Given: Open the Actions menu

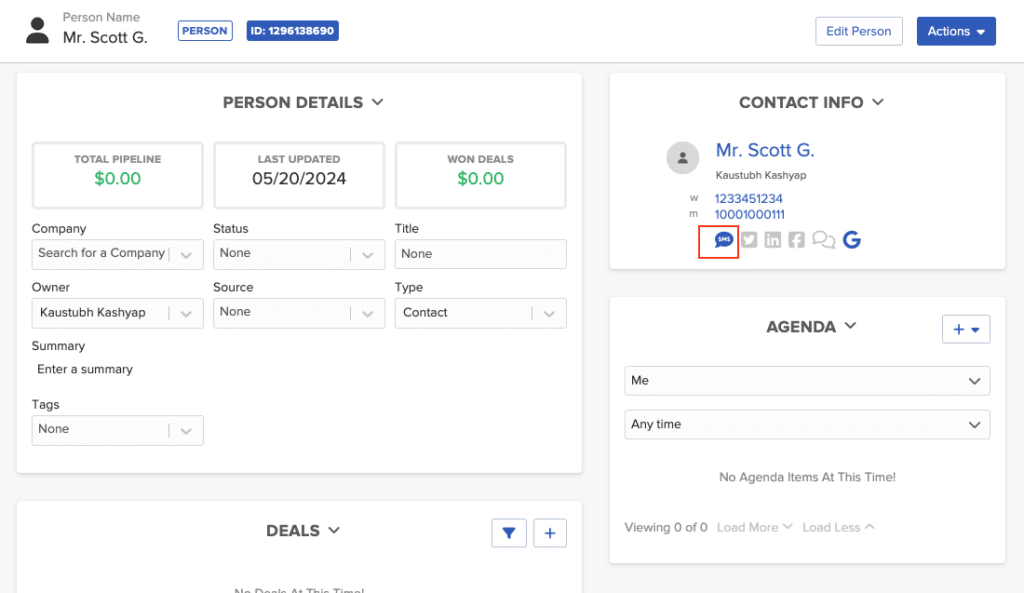Looking at the screenshot, I should click(956, 31).
